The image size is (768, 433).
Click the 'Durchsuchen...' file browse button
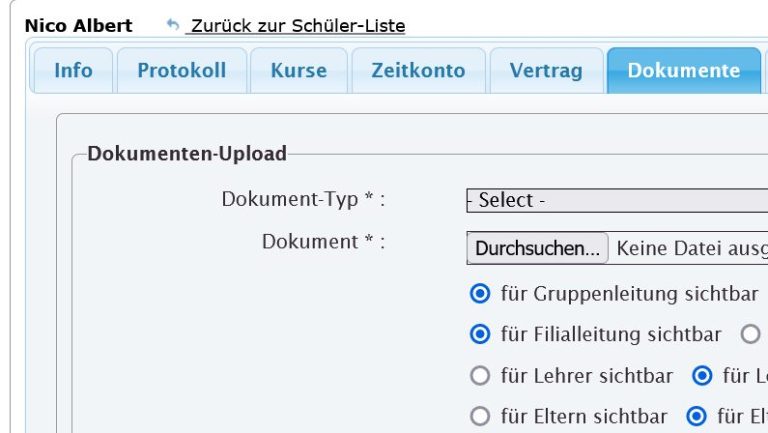[537, 248]
